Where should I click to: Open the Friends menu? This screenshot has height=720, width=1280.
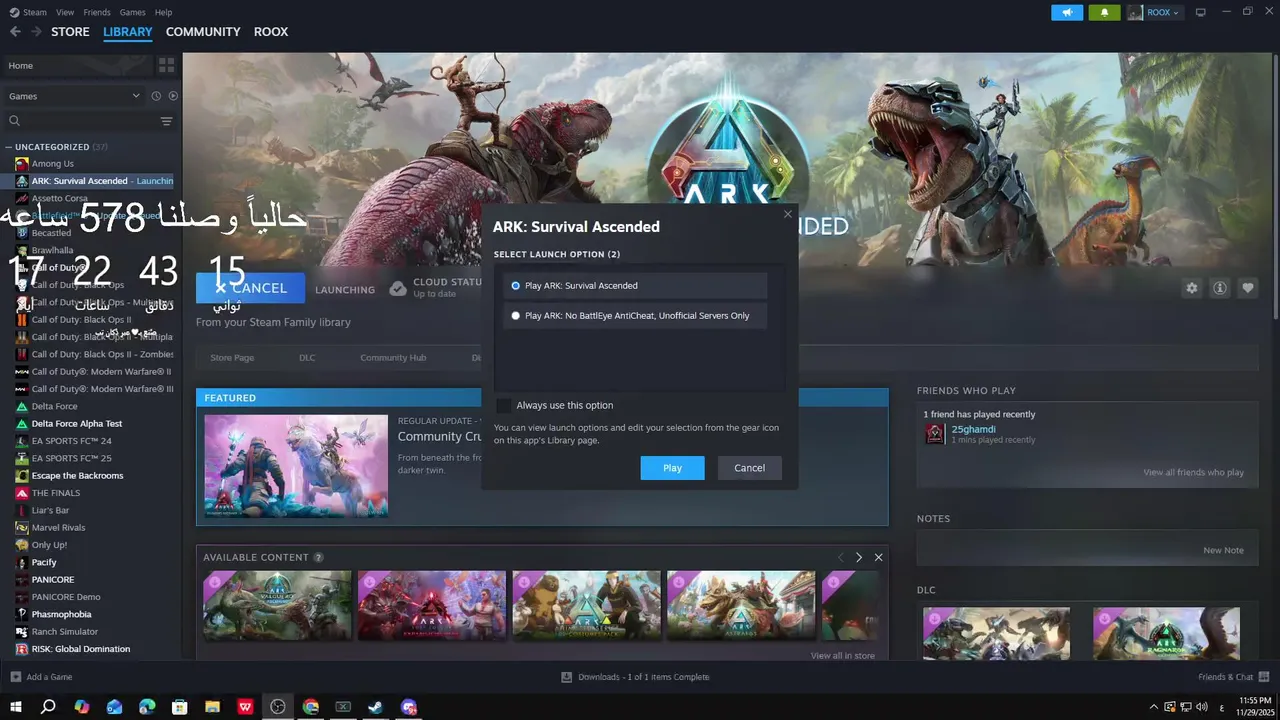tap(97, 12)
